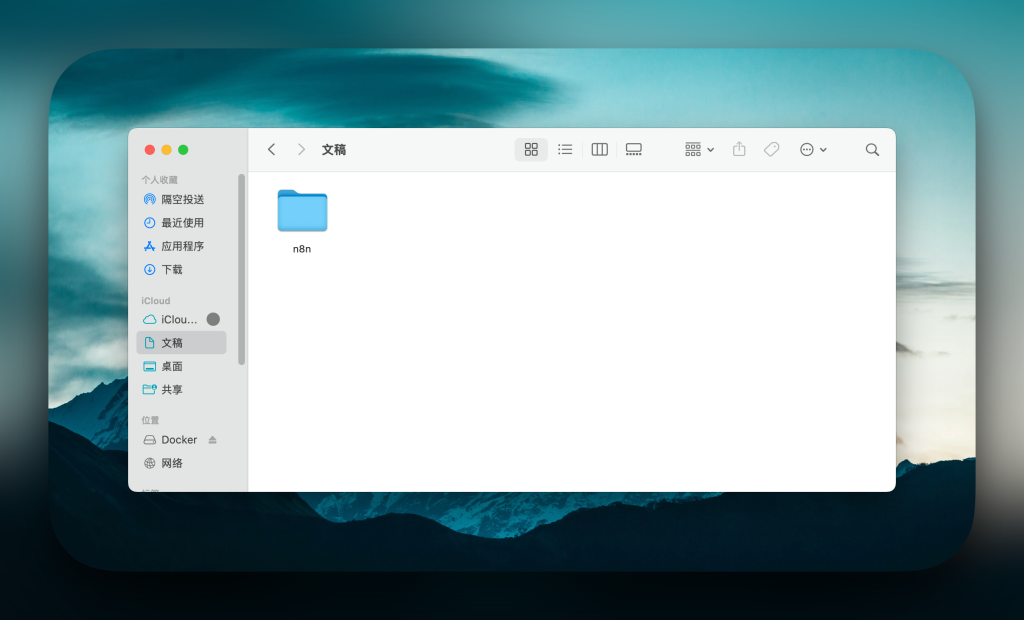Click the 桌面 desktop icon
The width and height of the screenshot is (1024, 620).
pos(150,367)
